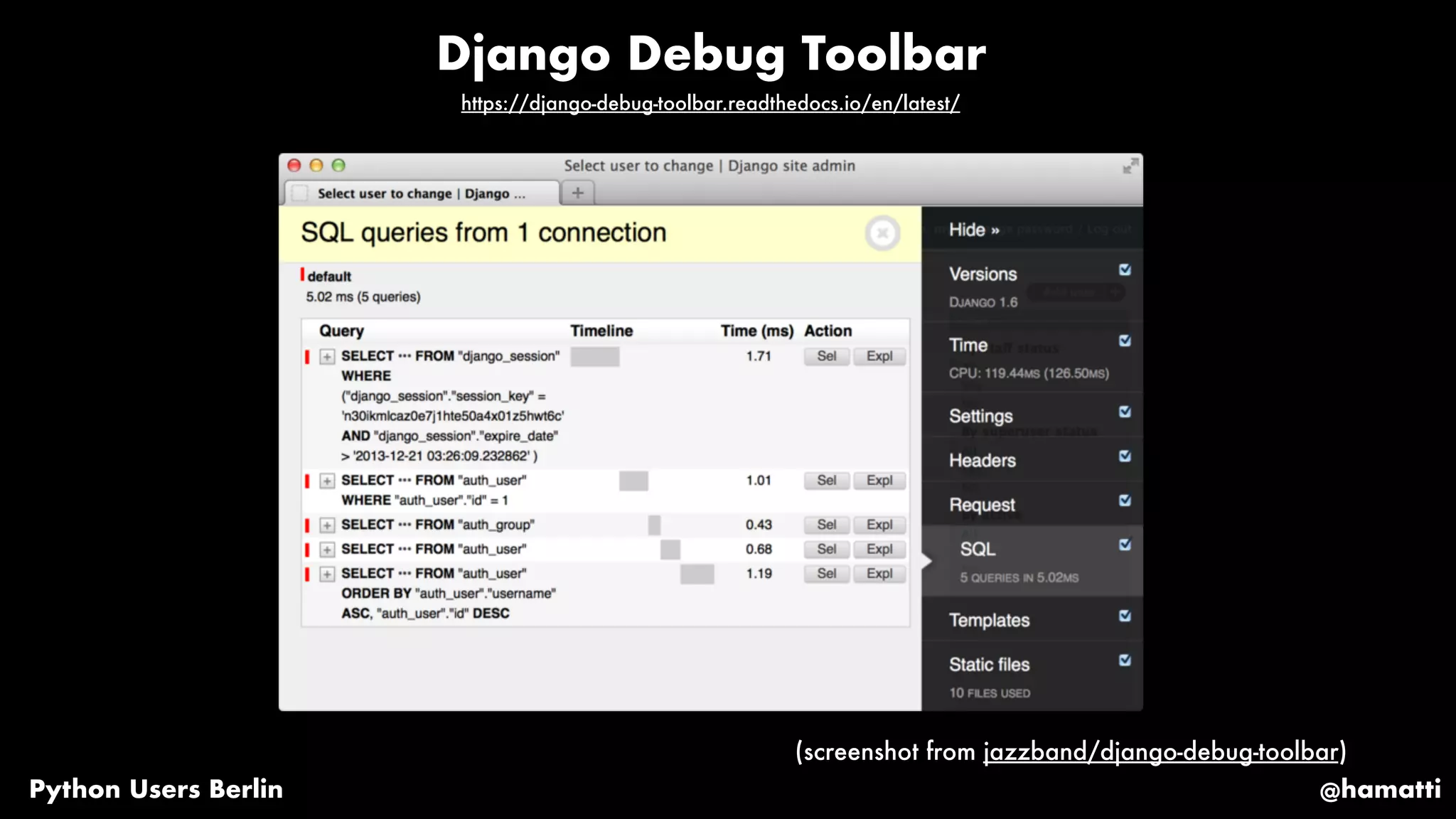Click Sel for the django_session query
The width and height of the screenshot is (1456, 819).
pos(826,356)
